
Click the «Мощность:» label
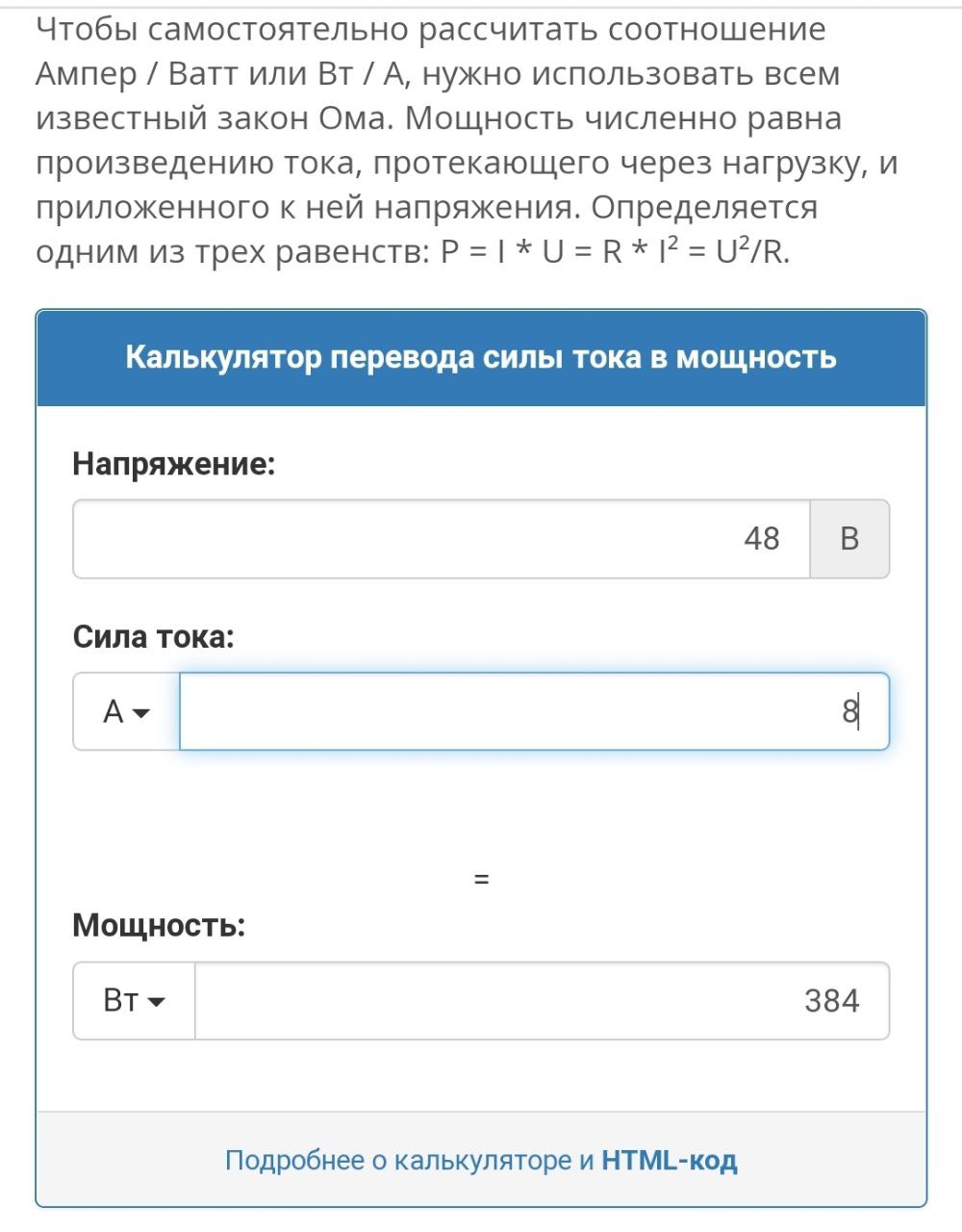pos(159,926)
